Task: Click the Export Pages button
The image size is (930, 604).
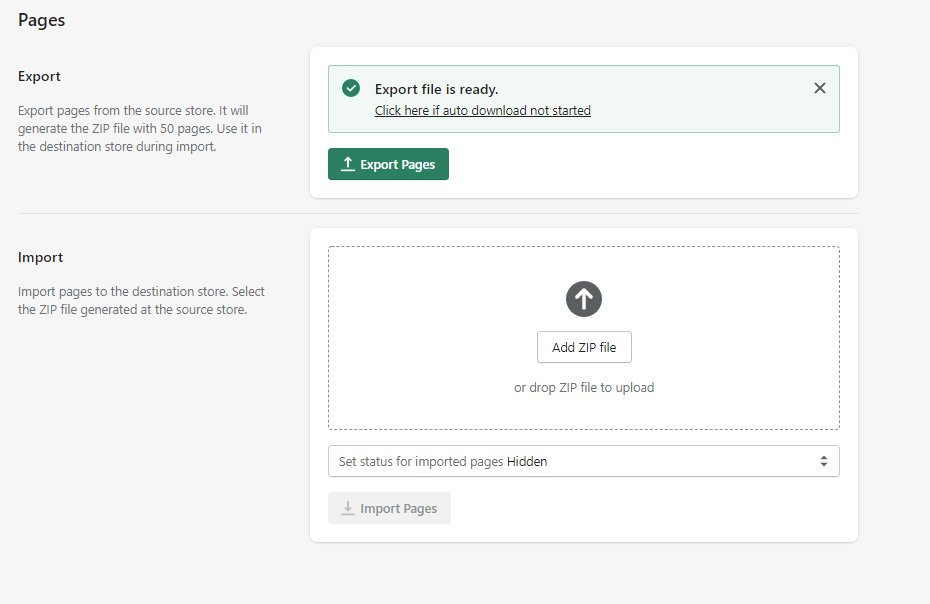Action: coord(388,164)
